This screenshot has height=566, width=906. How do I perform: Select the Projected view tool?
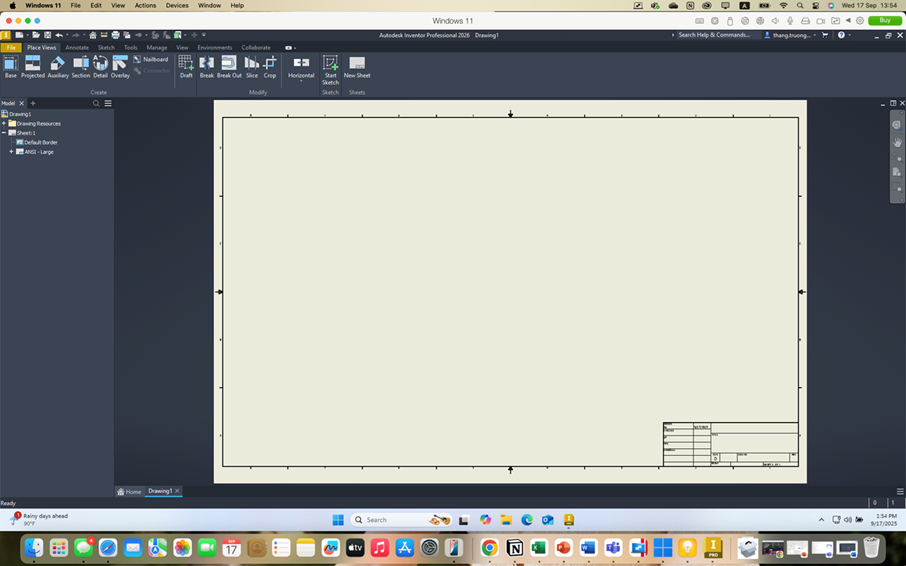click(32, 66)
